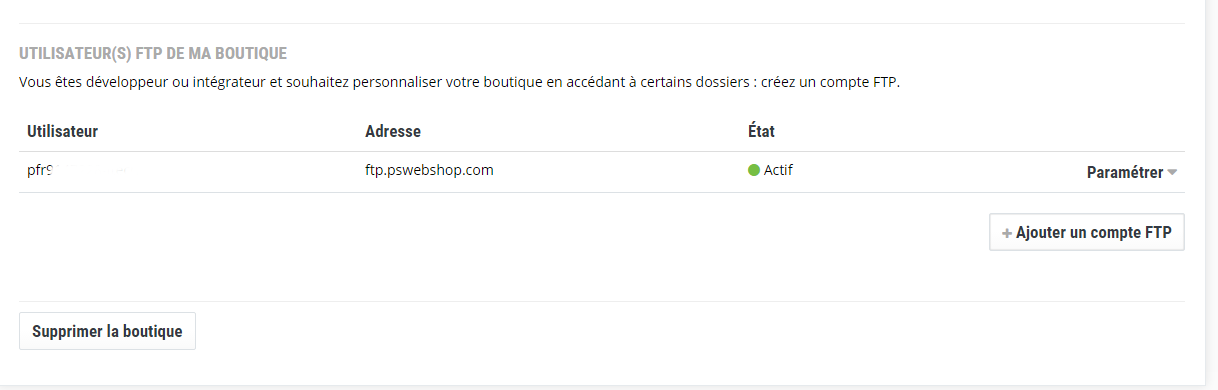This screenshot has height=390, width=1218.
Task: Click the Utilisateur column header
Action: [62, 131]
